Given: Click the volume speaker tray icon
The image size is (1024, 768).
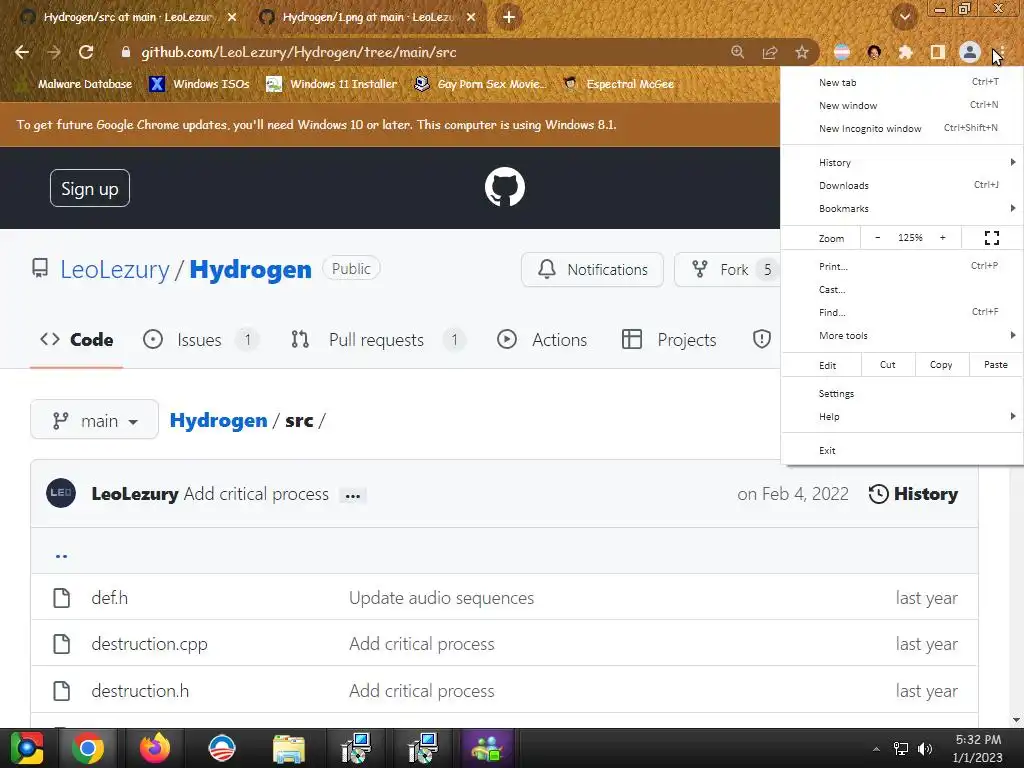Looking at the screenshot, I should [x=925, y=749].
